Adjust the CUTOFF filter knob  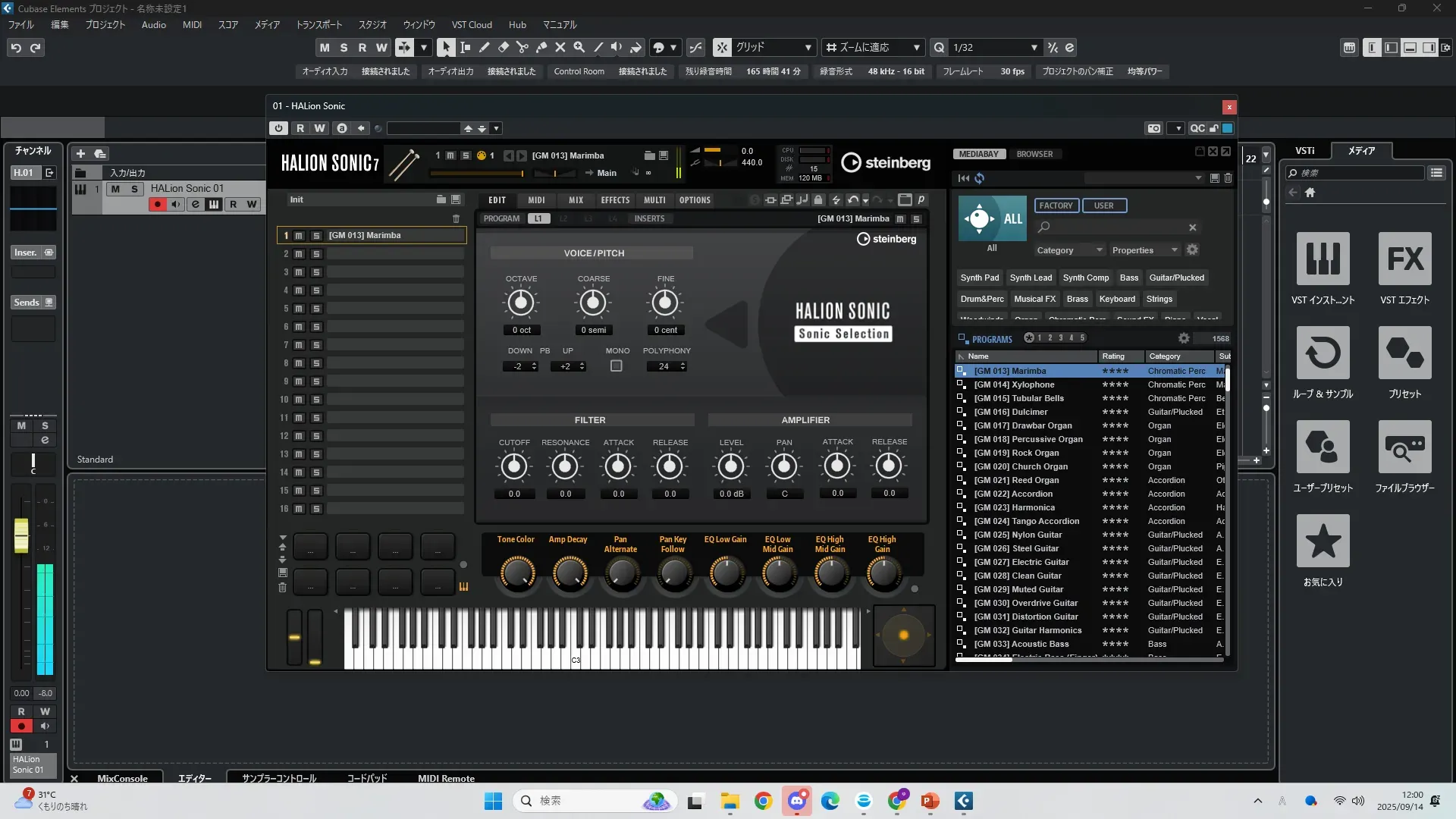tap(514, 466)
